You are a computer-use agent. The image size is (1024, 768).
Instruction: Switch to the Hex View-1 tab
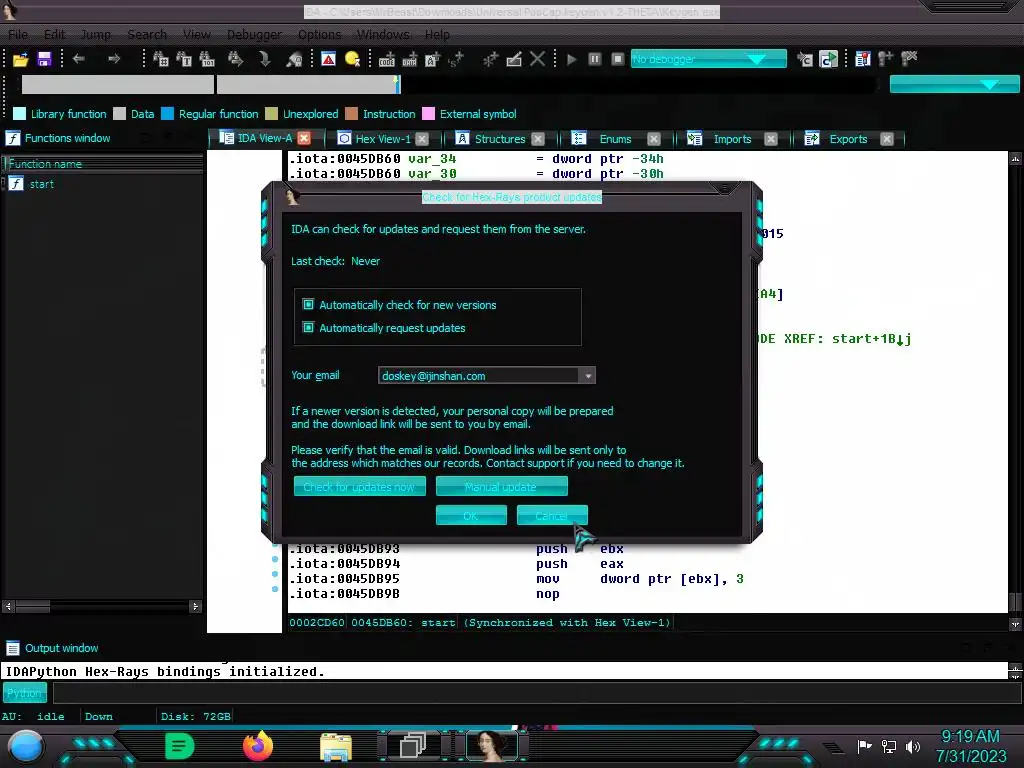pos(383,139)
